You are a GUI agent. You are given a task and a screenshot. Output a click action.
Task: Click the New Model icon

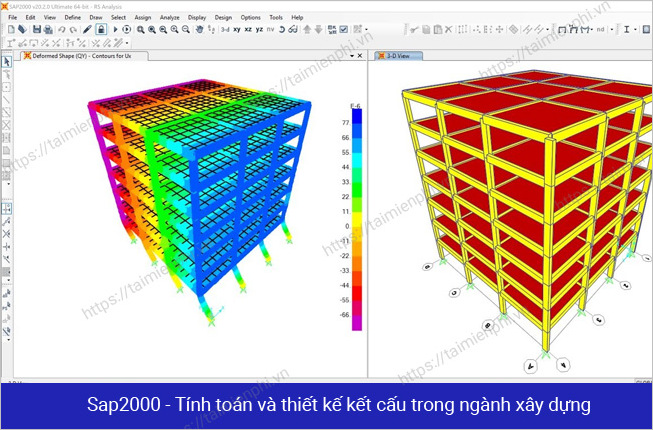[11, 29]
